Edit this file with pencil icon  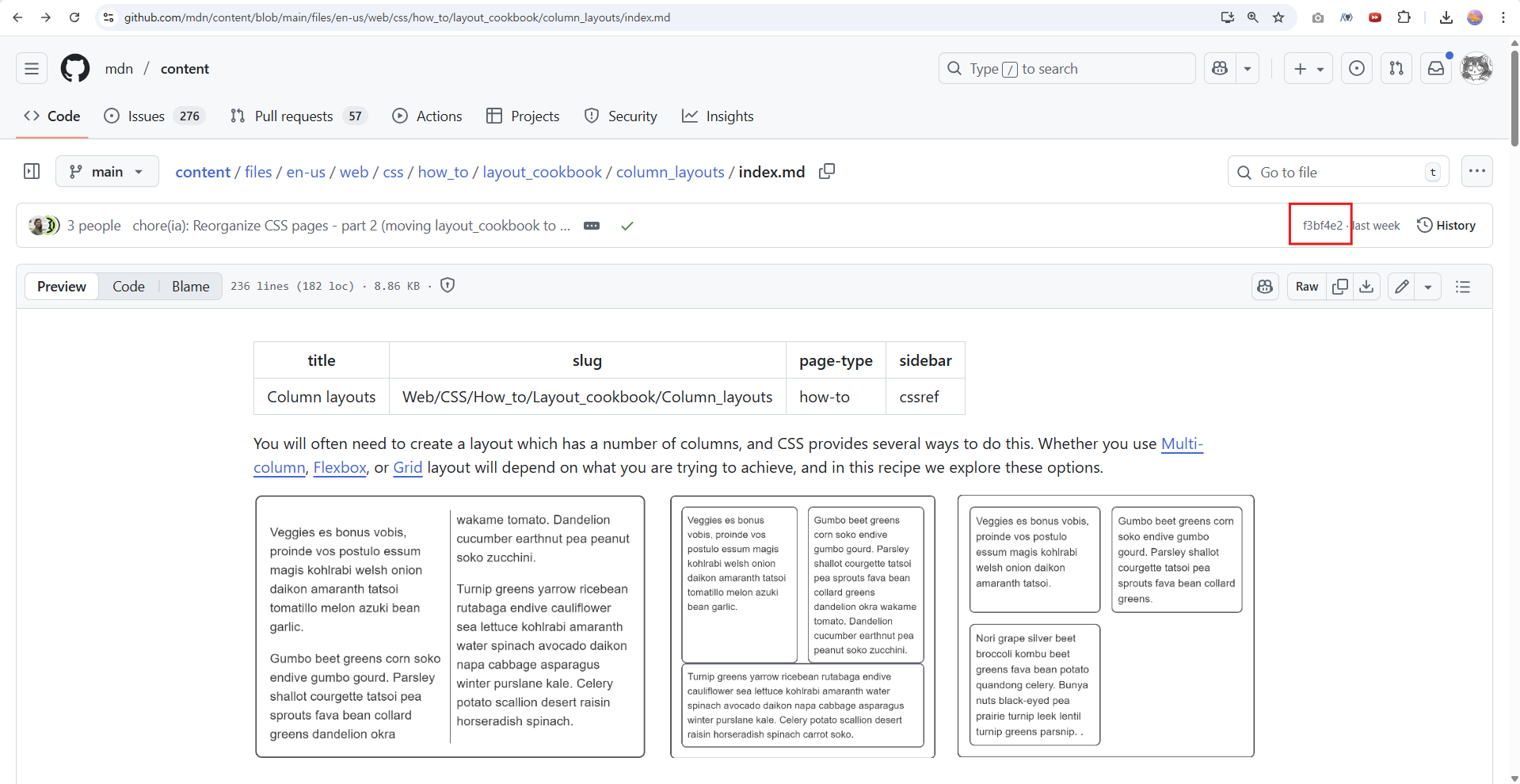tap(1402, 287)
